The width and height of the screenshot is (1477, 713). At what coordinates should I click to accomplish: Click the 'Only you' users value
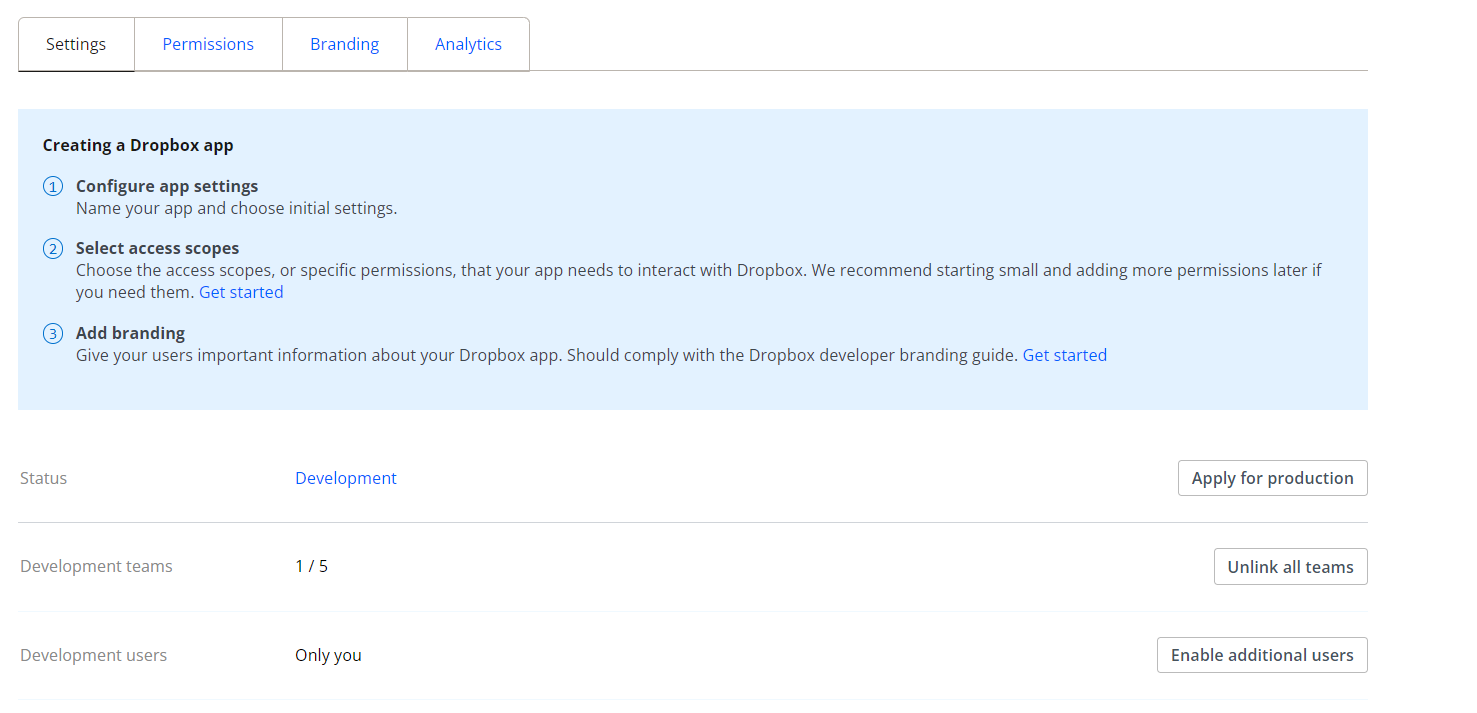click(x=328, y=655)
